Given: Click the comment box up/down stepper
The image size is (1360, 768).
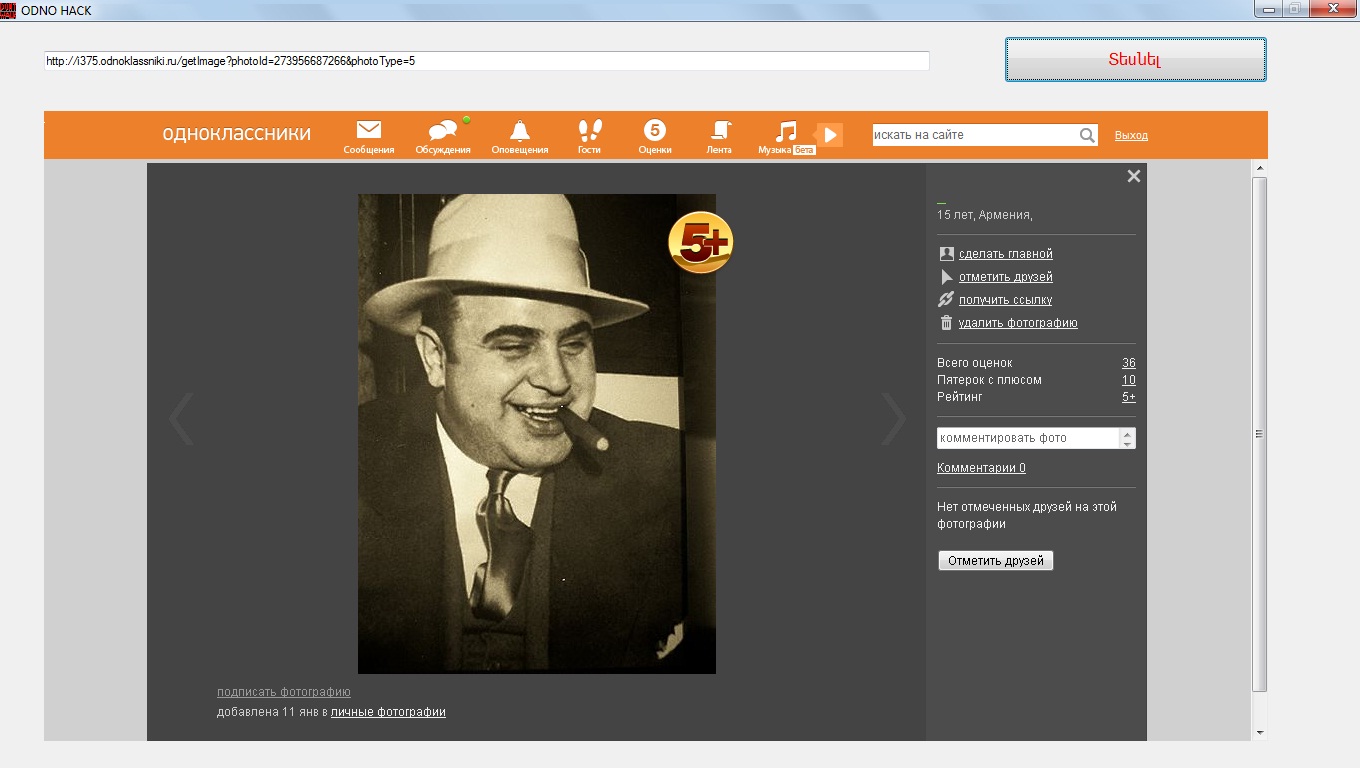Looking at the screenshot, I should 1127,438.
